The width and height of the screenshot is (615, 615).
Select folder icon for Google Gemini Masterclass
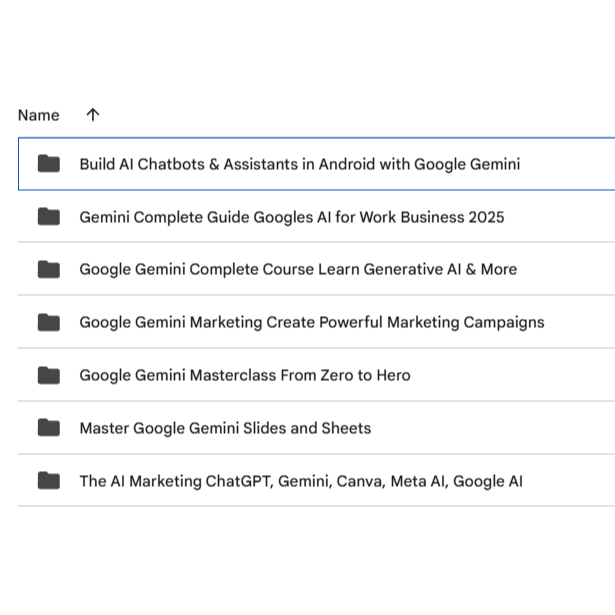click(x=49, y=375)
